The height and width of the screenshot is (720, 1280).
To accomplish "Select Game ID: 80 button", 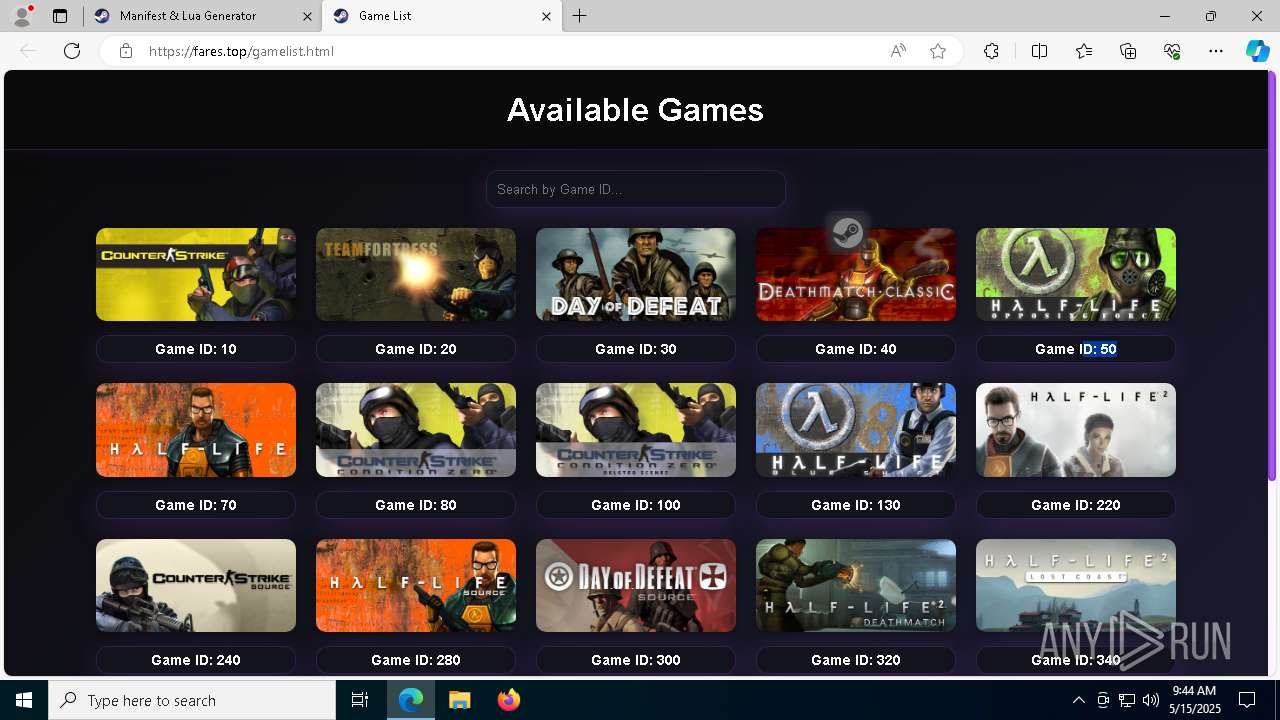I will click(416, 505).
